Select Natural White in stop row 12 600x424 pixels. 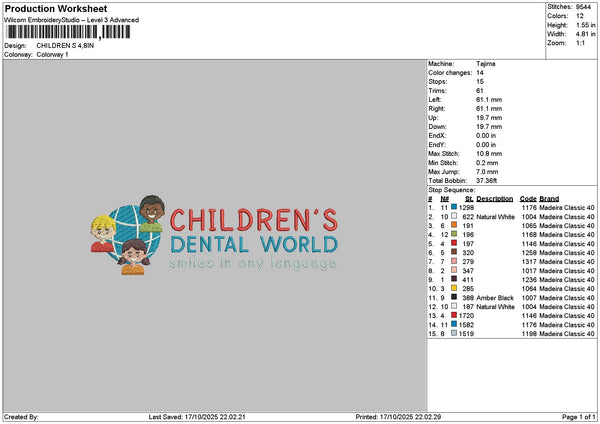pos(495,307)
